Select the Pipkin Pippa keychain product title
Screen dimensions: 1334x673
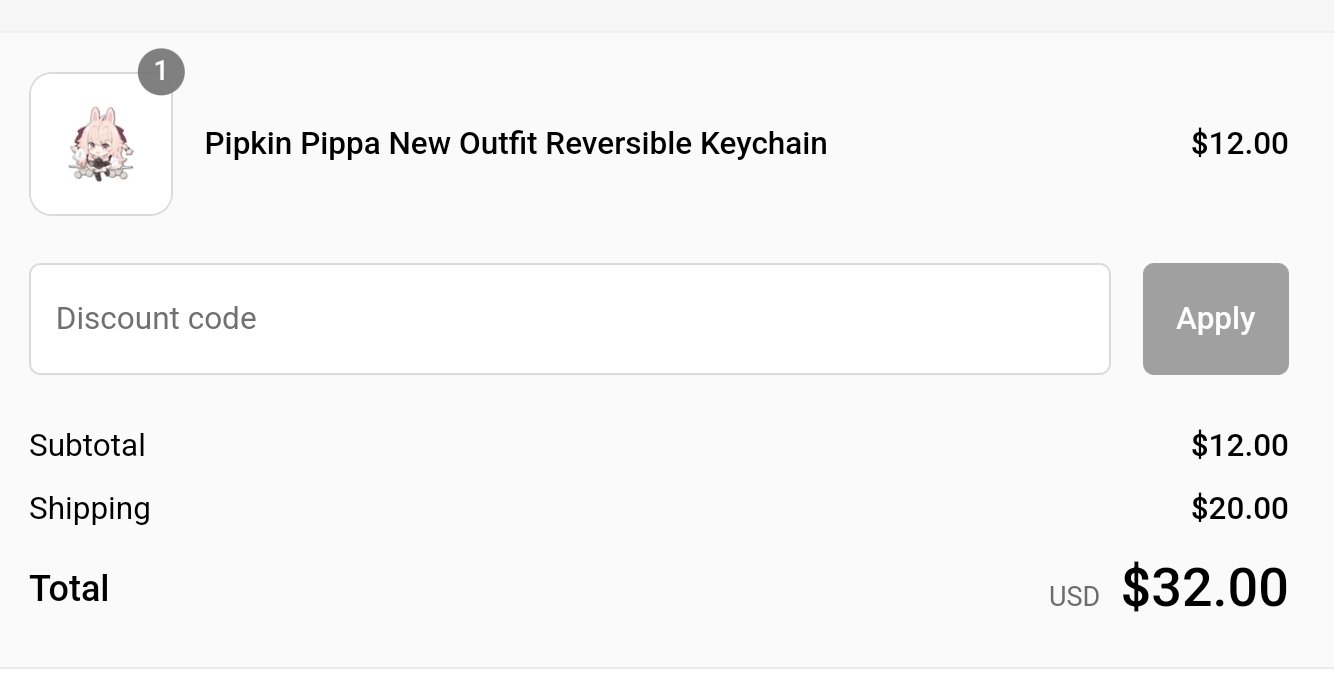point(515,144)
